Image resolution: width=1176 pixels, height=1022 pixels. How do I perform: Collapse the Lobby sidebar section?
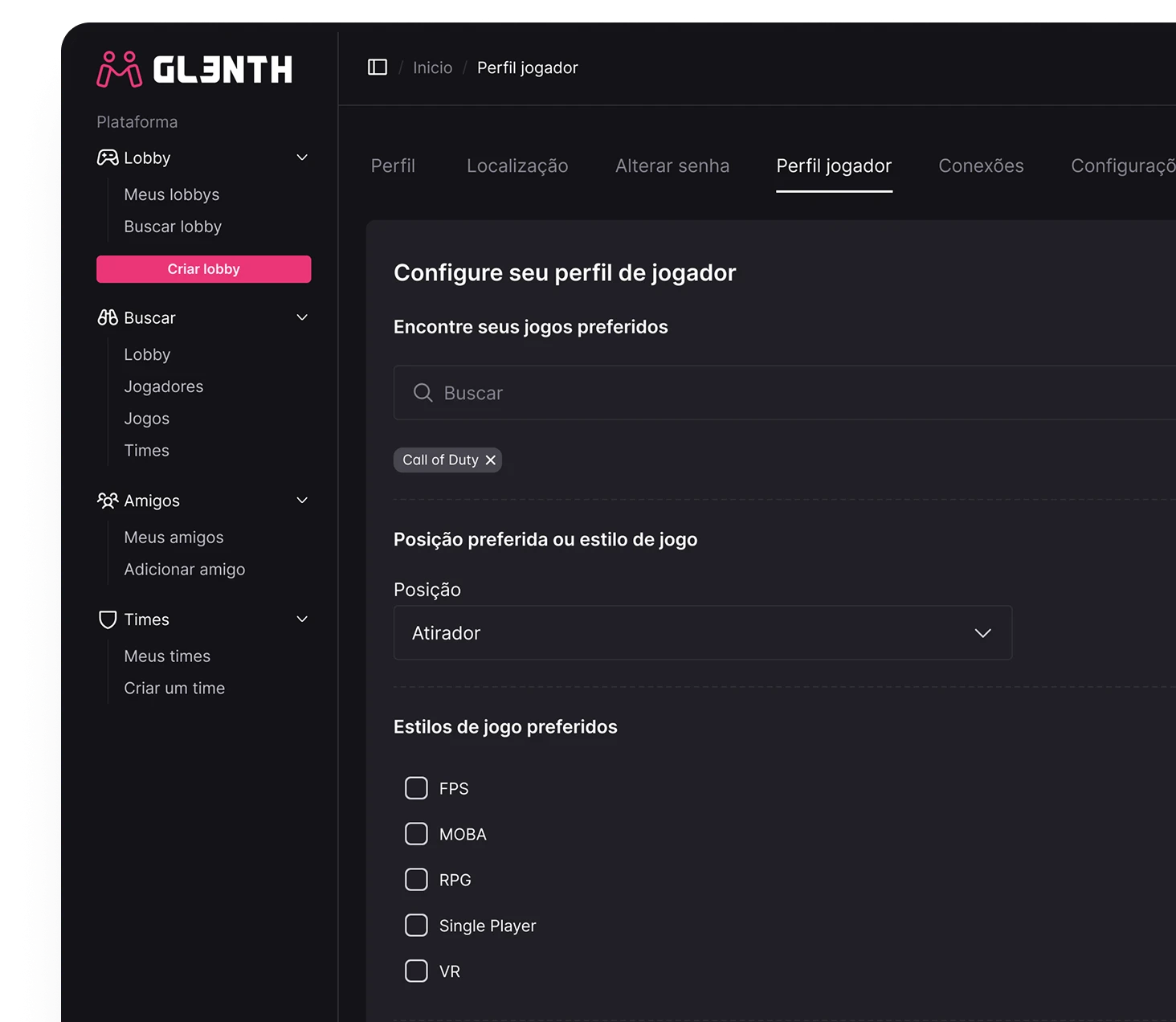click(x=302, y=157)
